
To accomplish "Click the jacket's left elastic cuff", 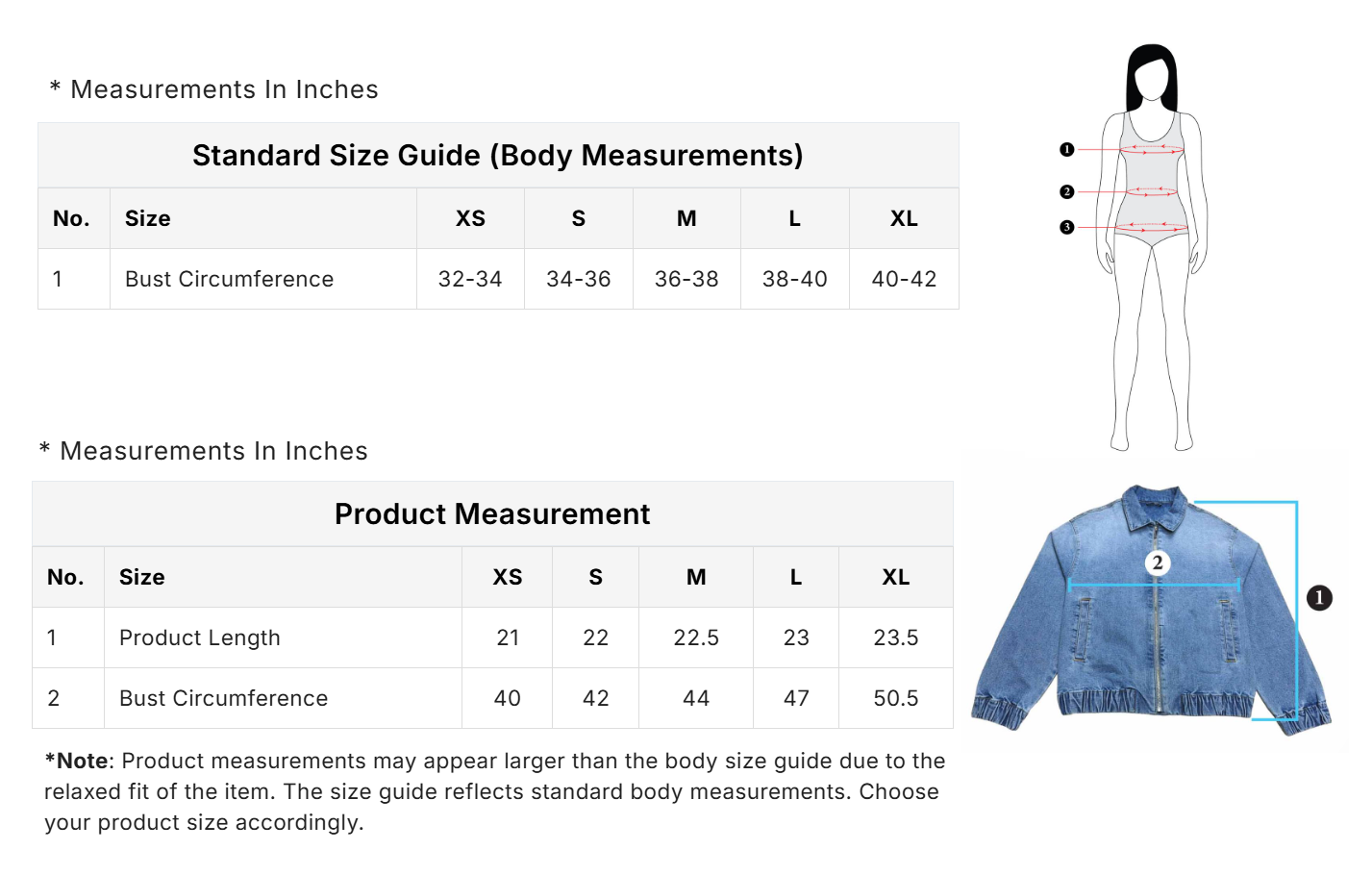I will point(996,710).
